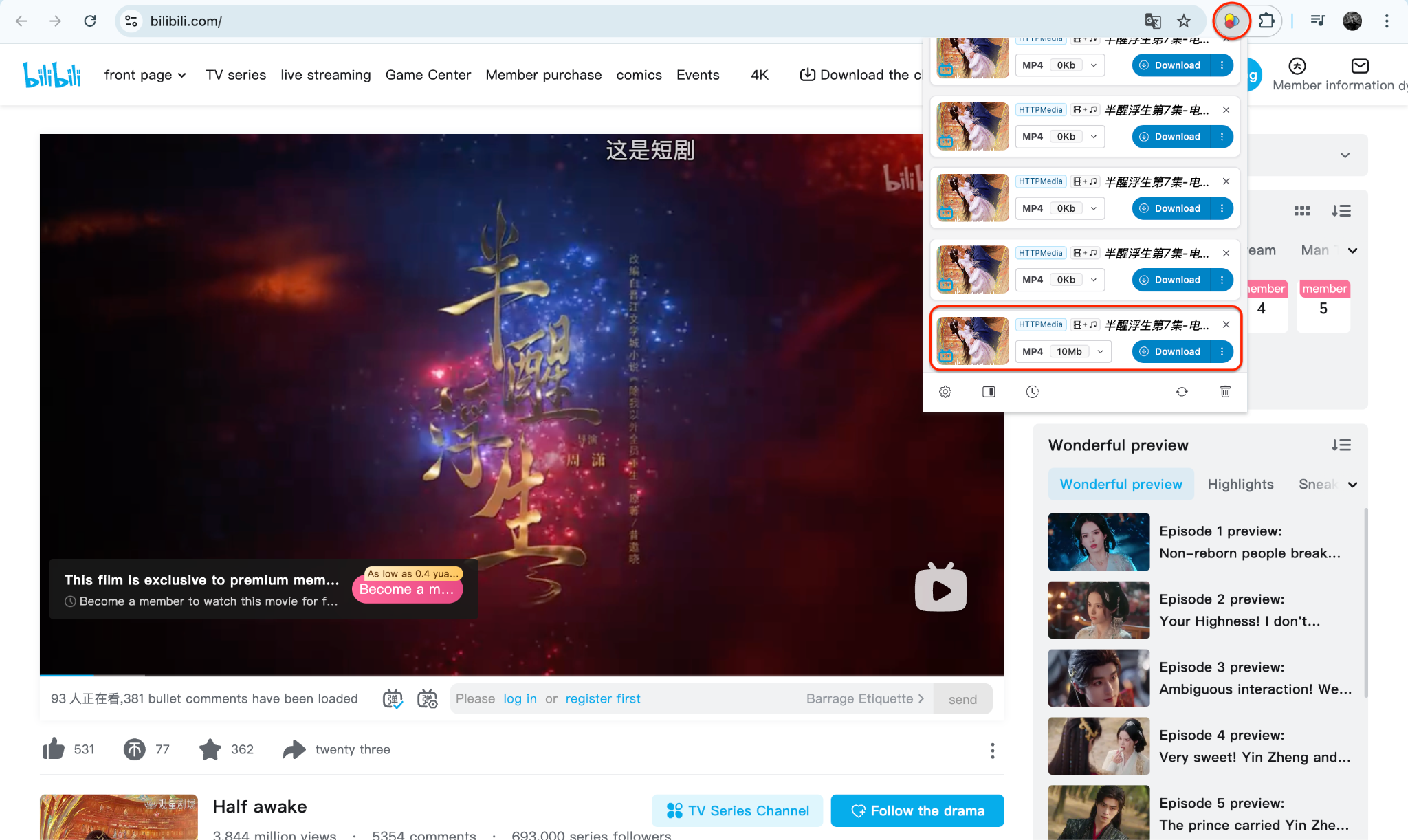Open the Episode 1 preview thumbnail

pyautogui.click(x=1098, y=542)
